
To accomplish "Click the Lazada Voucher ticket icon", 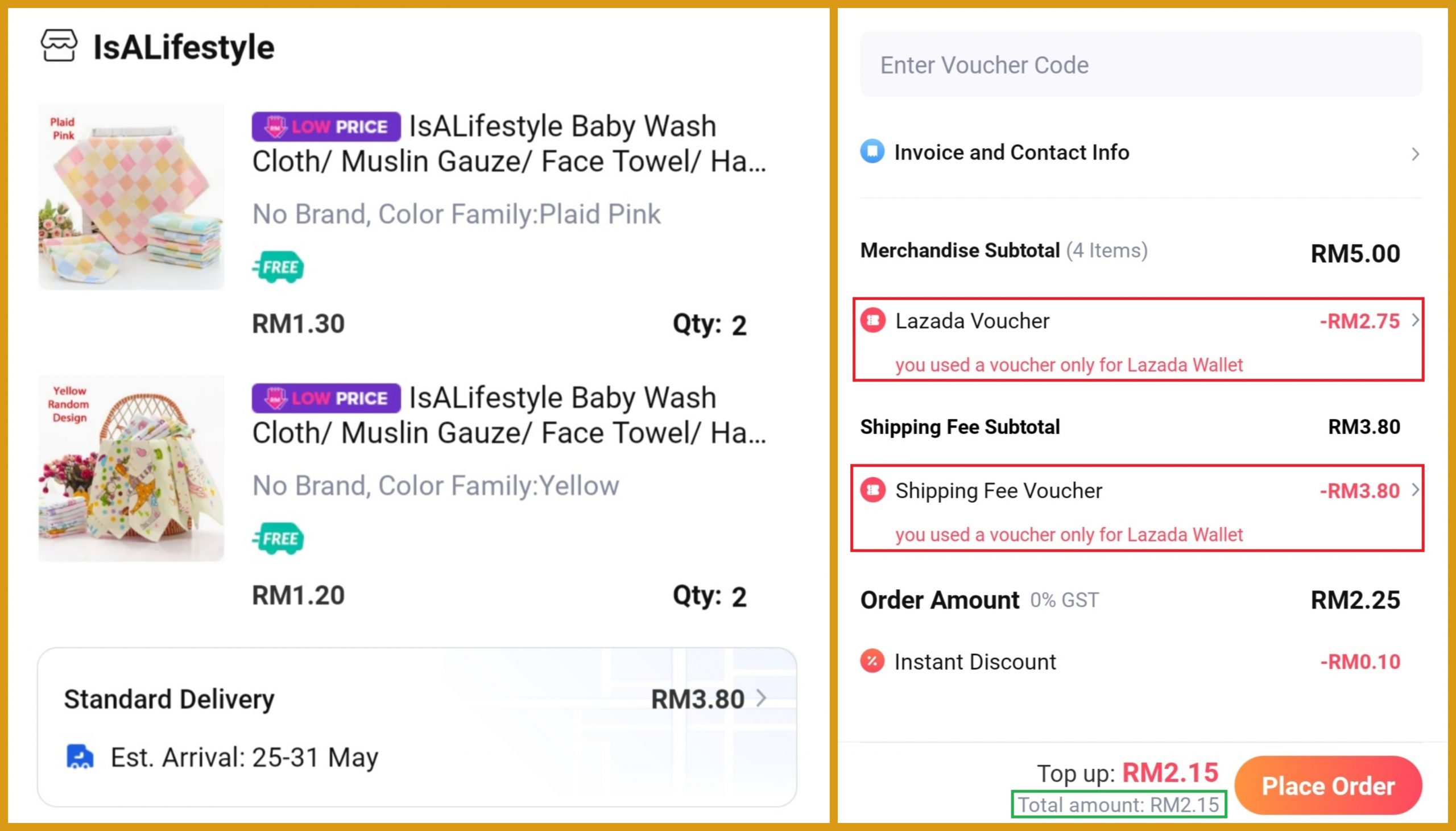I will (873, 320).
